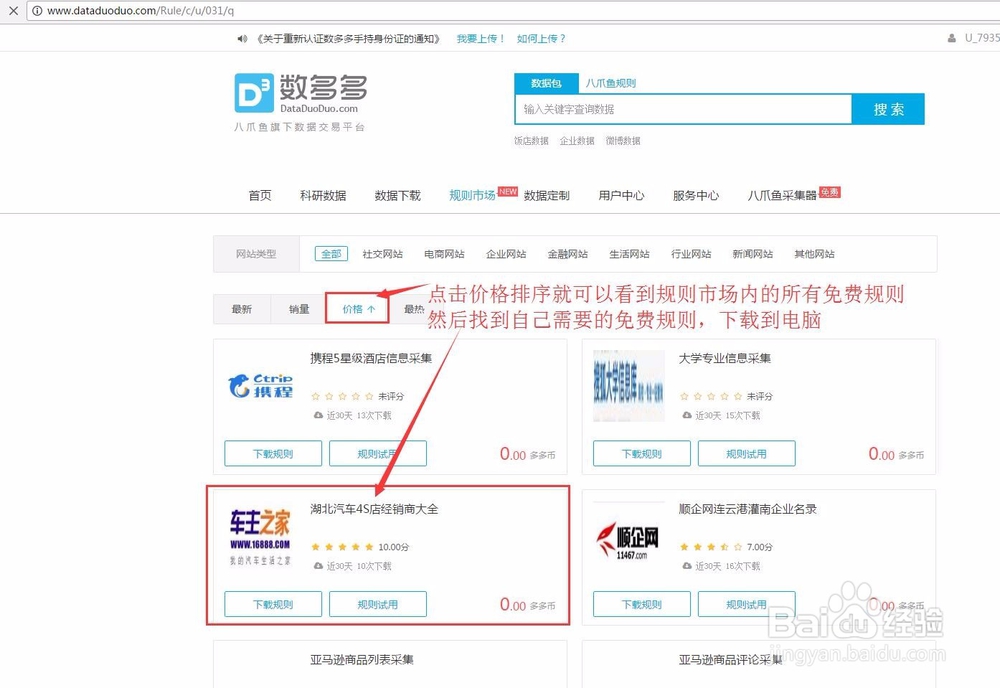The image size is (1000, 688).
Task: Filter by 行业网站 site type
Action: pyautogui.click(x=691, y=254)
